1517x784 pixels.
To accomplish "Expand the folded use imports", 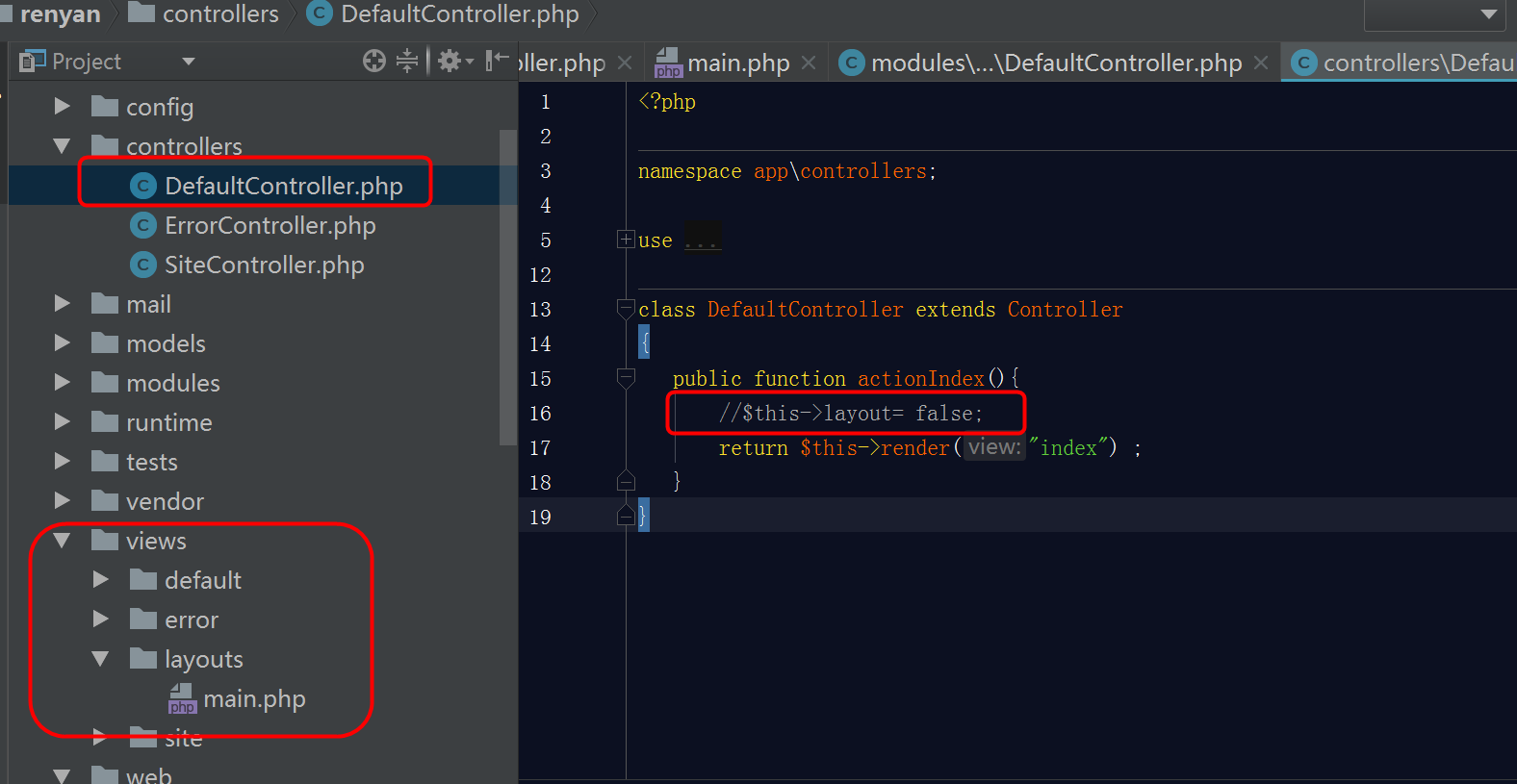I will 626,240.
